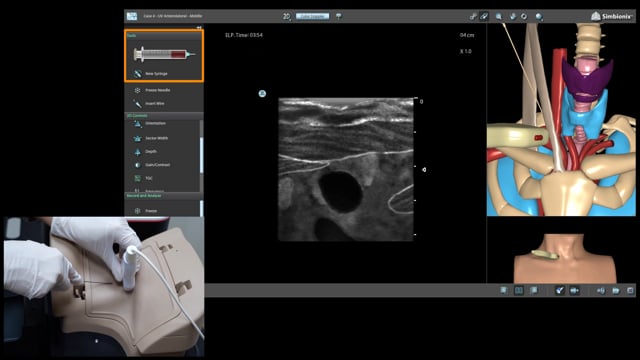Click the globe view icon in top toolbar
Image resolution: width=640 pixels, height=360 pixels.
(539, 16)
